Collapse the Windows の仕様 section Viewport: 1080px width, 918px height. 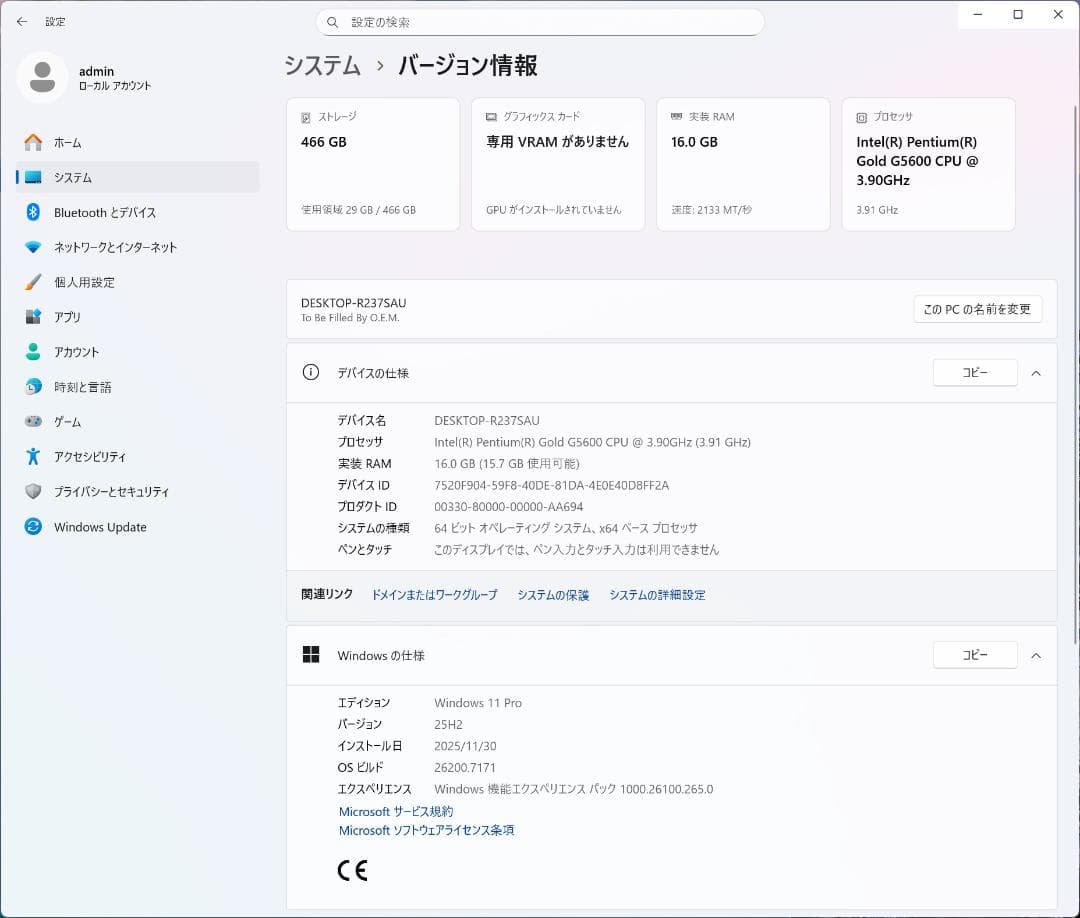[x=1036, y=655]
